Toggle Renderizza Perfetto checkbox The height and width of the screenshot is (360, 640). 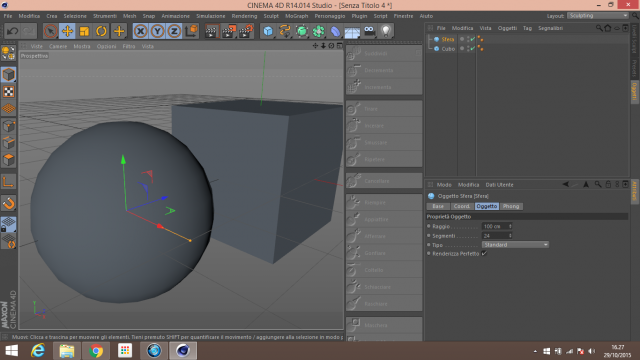coord(484,253)
